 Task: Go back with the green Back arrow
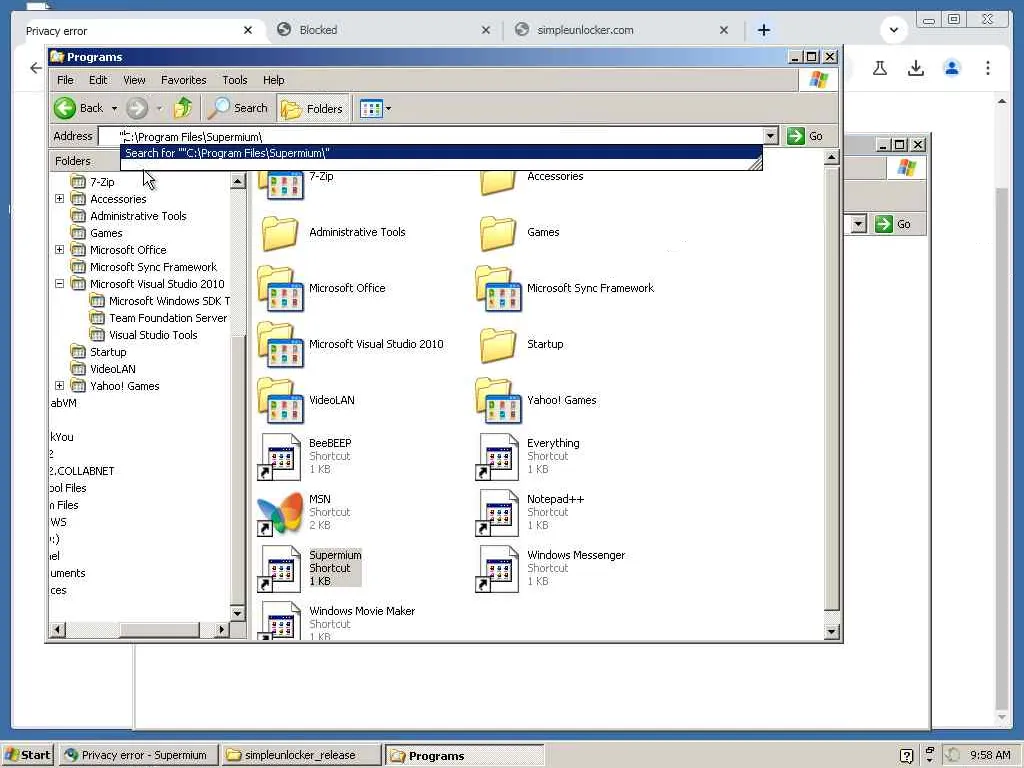(x=79, y=108)
